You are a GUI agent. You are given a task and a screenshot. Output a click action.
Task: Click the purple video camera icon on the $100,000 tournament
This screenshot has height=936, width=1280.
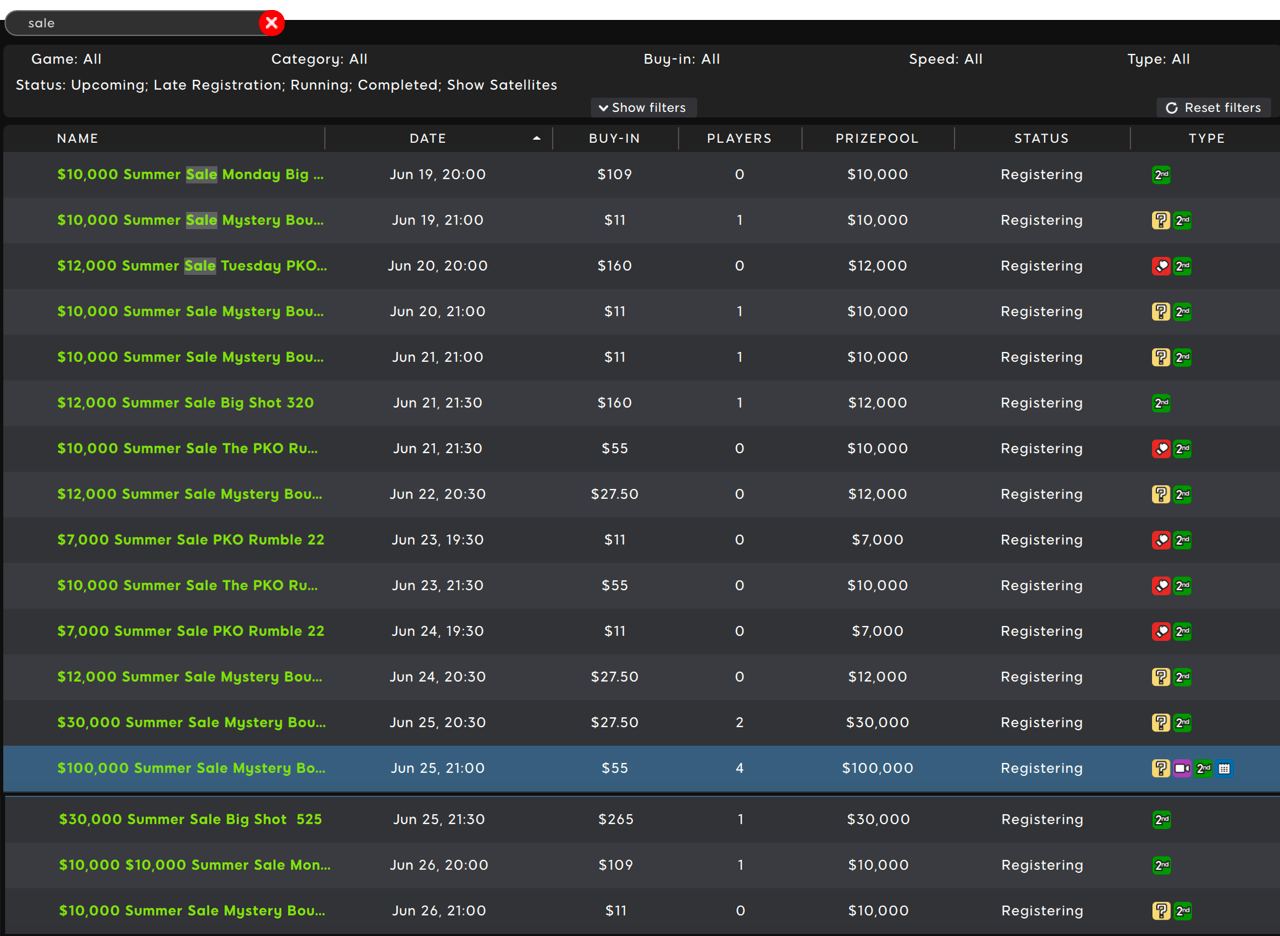[1182, 768]
